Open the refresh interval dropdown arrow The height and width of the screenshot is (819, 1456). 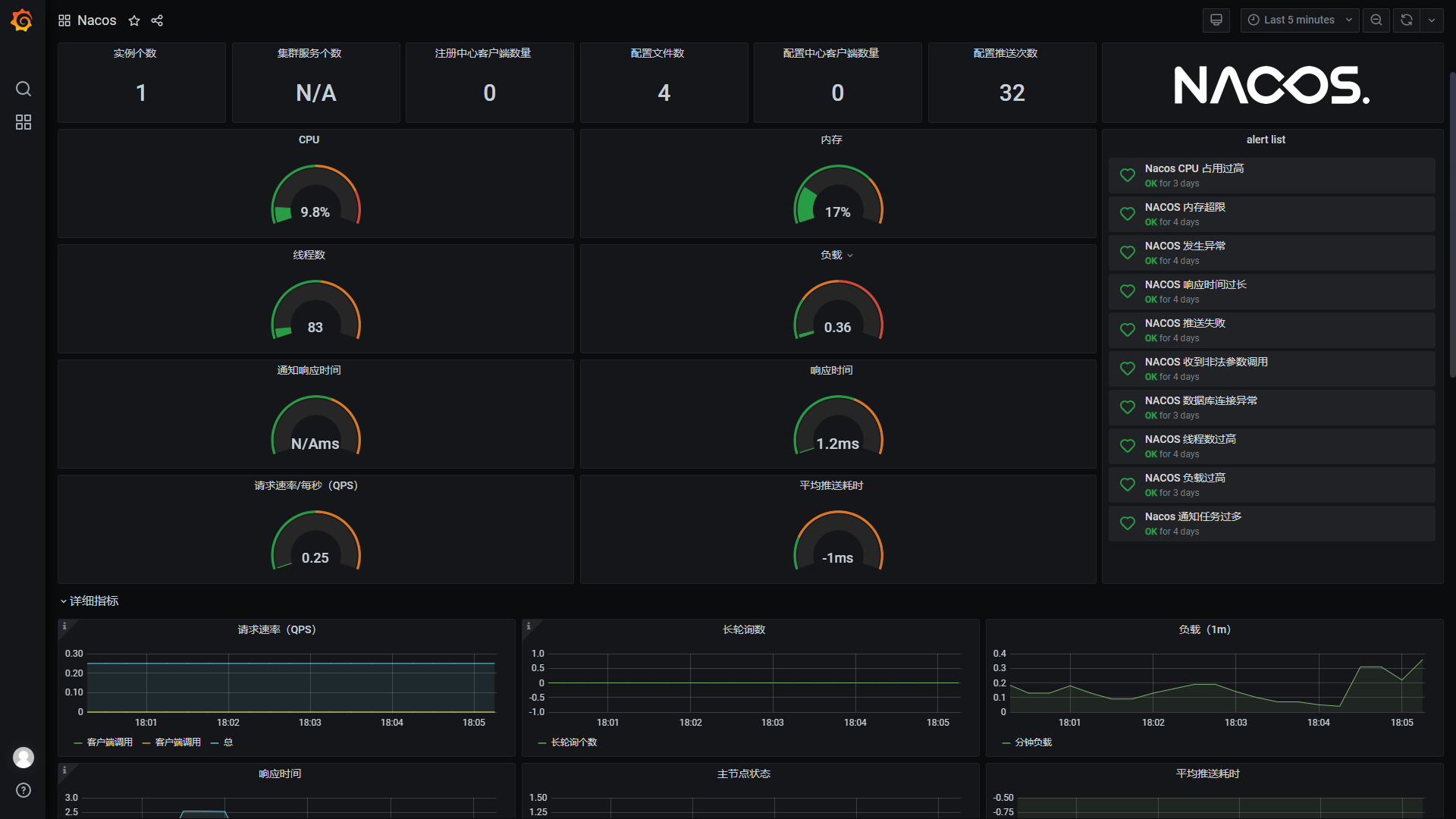click(1432, 20)
